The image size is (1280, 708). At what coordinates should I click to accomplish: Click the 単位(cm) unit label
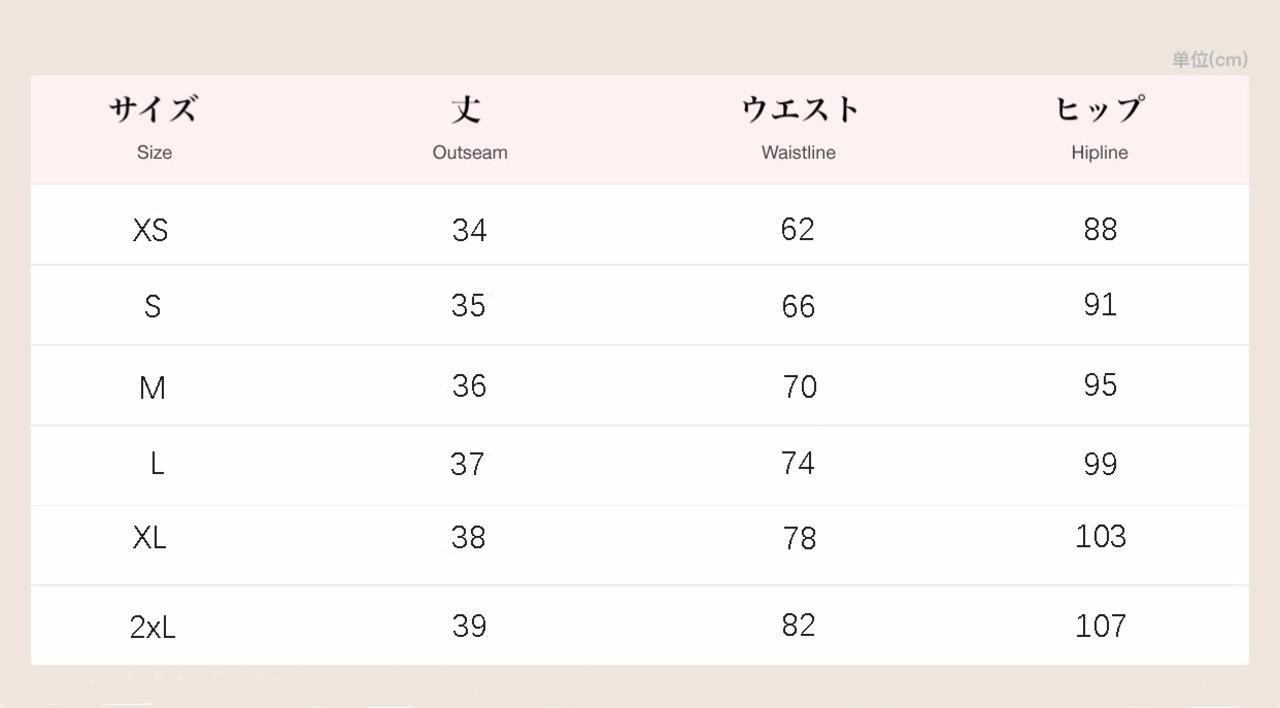coord(1209,60)
